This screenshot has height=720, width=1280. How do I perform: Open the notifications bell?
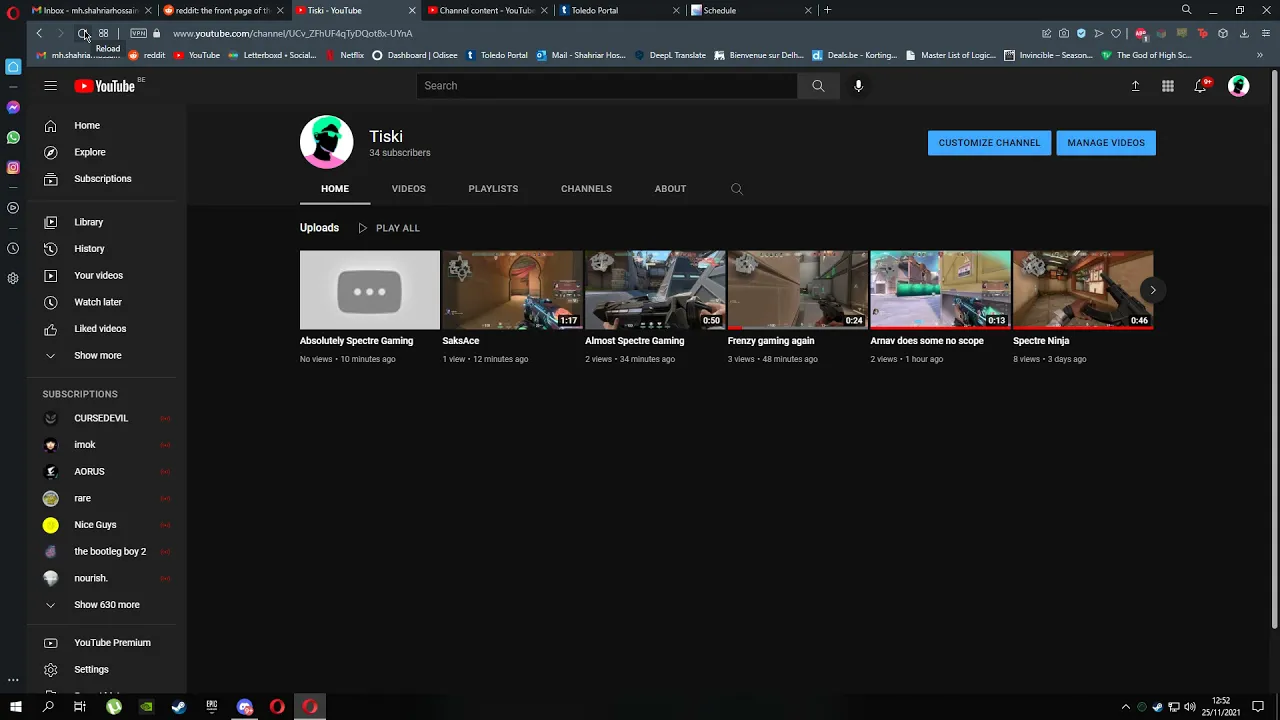[x=1201, y=86]
